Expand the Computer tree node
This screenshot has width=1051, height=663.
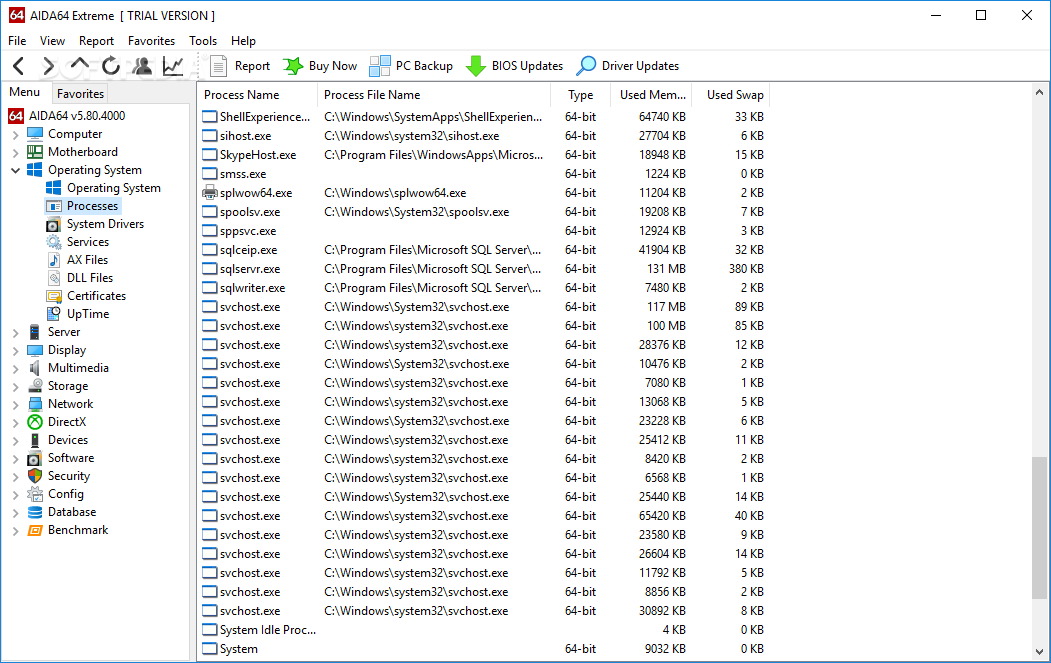pyautogui.click(x=15, y=135)
